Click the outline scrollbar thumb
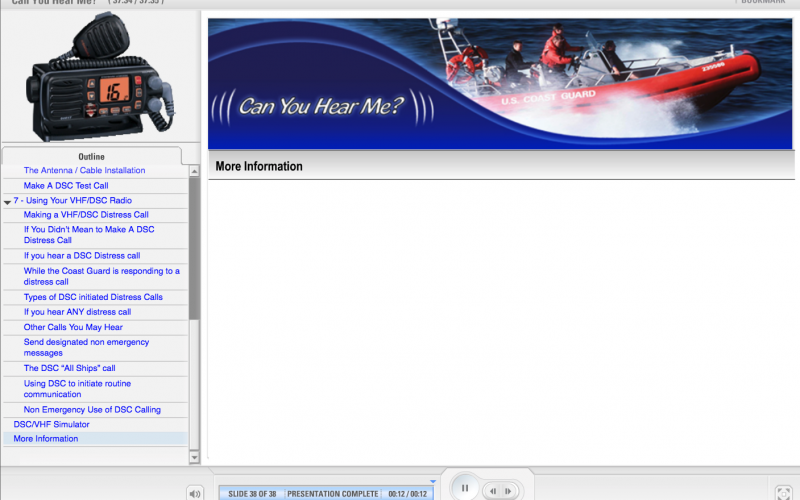The height and width of the screenshot is (500, 800). (x=194, y=248)
